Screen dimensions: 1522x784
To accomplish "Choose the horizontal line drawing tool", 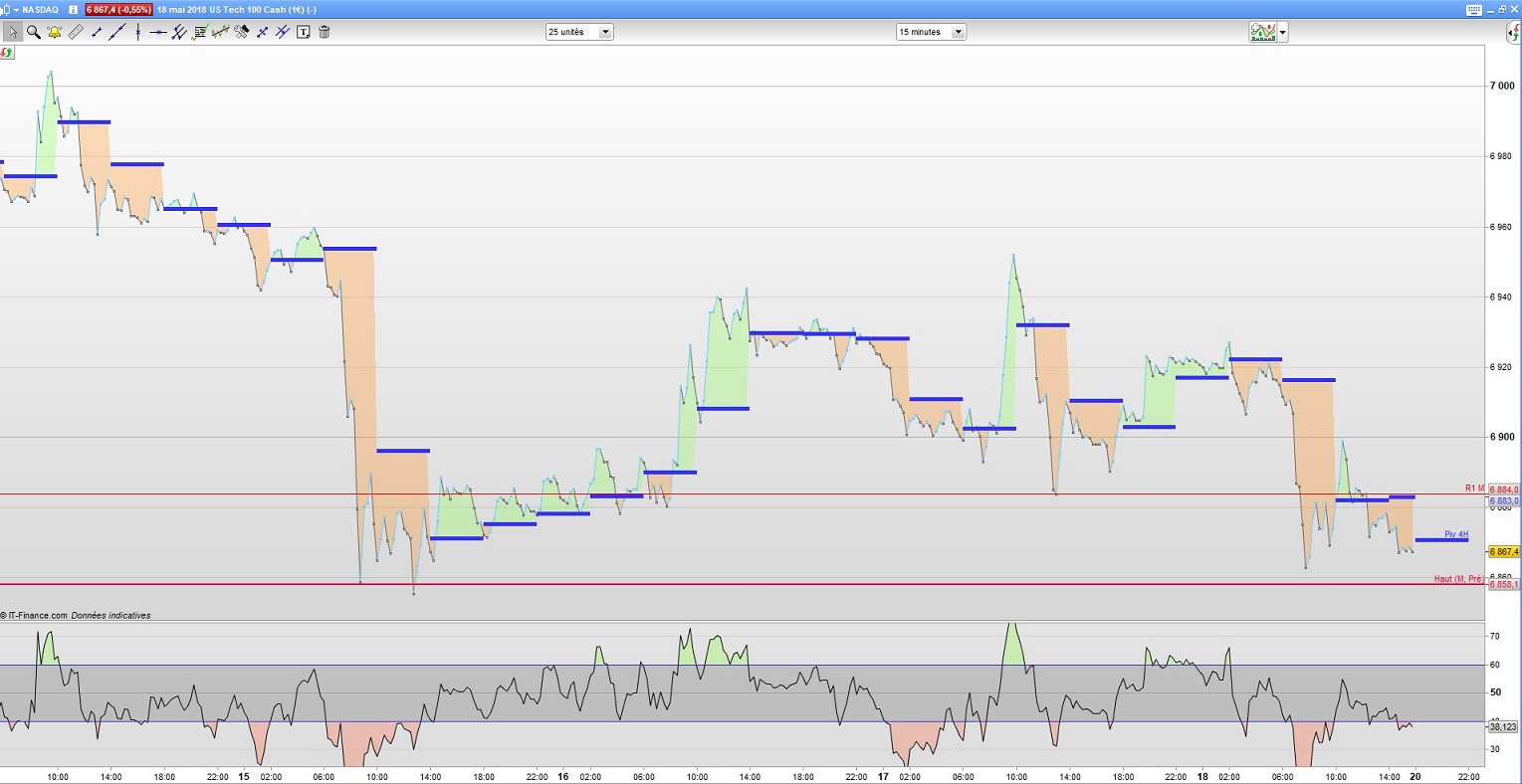I will point(158,32).
